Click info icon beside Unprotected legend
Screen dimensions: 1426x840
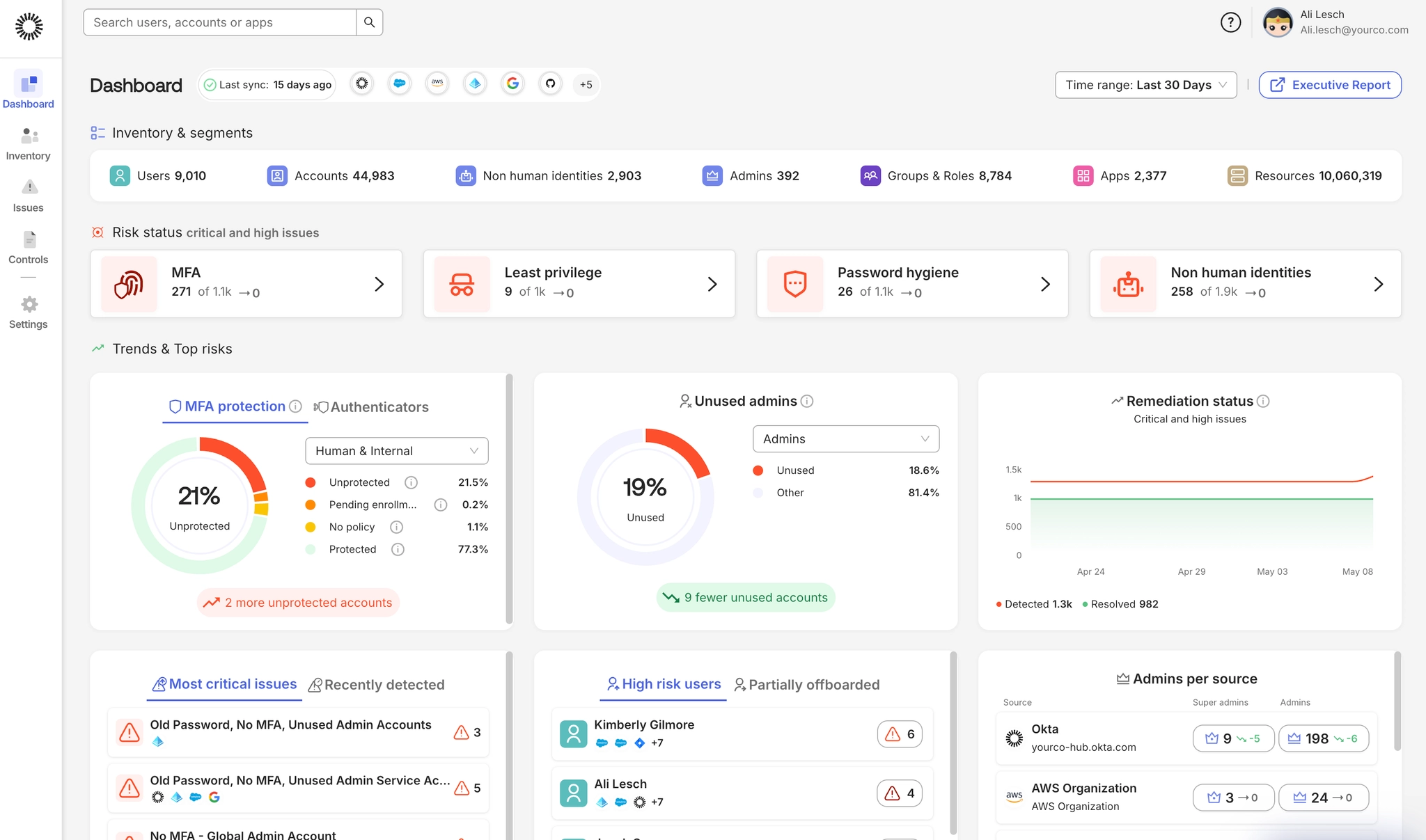point(411,482)
